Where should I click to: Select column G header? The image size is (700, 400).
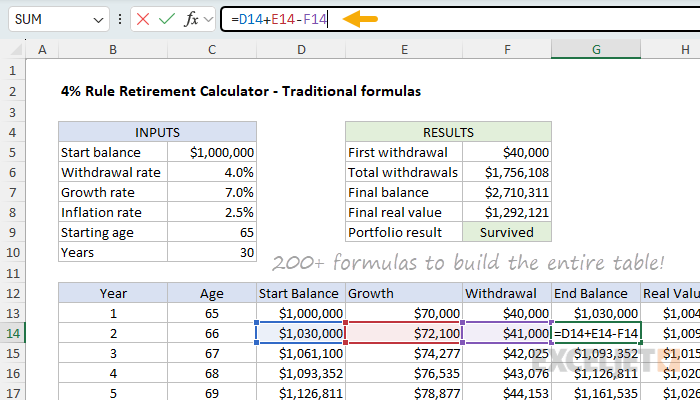point(596,49)
